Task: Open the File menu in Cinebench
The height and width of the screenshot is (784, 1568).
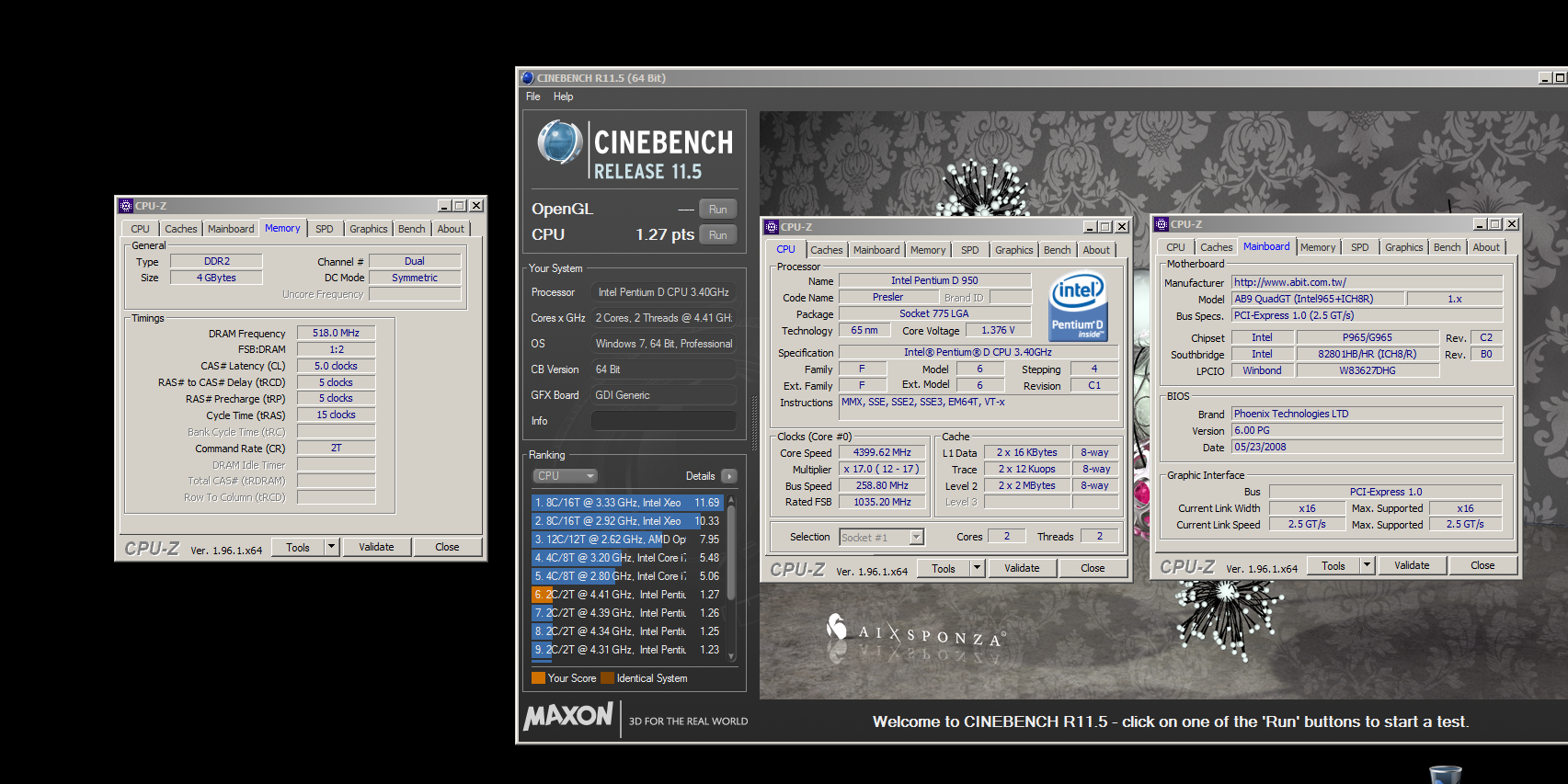Action: tap(533, 97)
